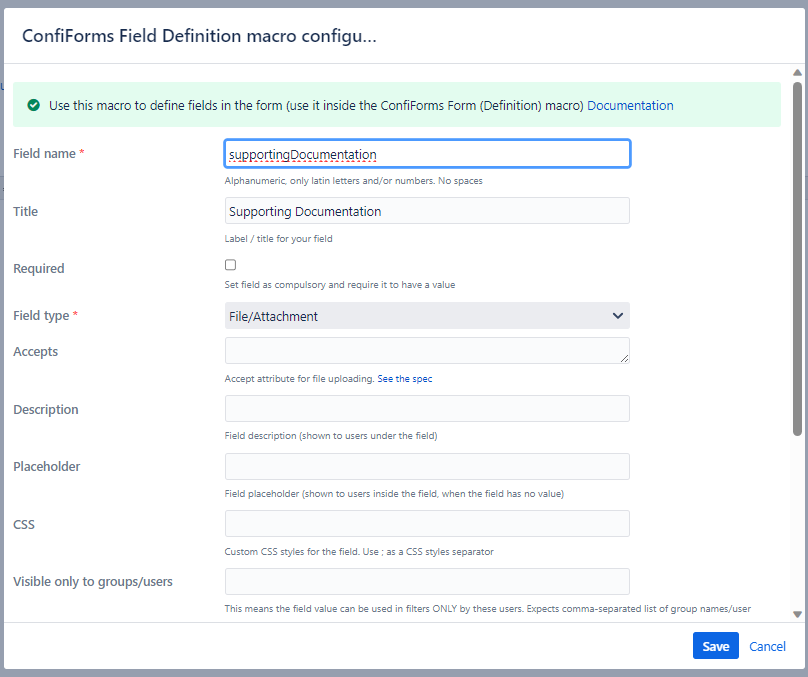
Task: Click the Accepts text area
Action: coord(427,351)
